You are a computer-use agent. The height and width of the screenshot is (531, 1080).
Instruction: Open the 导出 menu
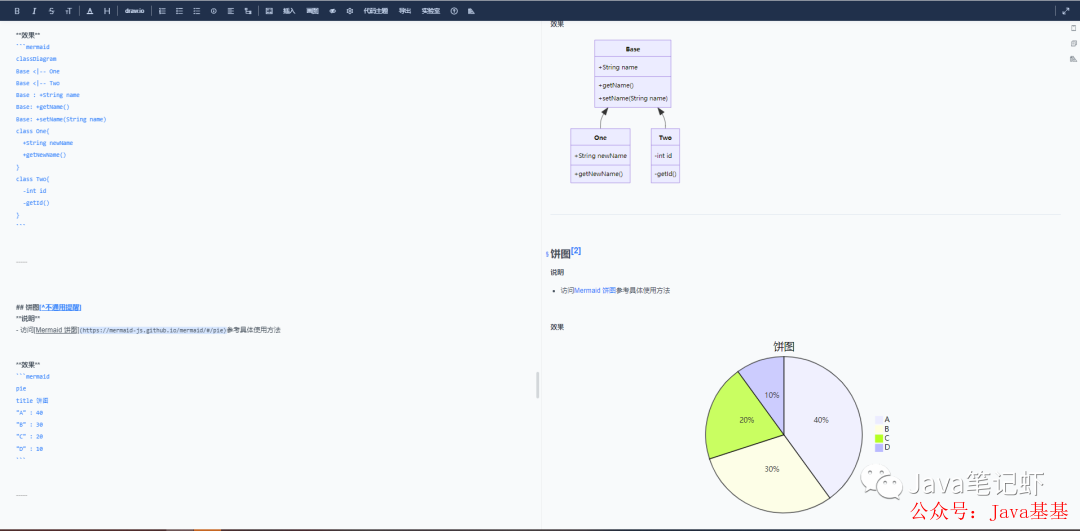click(x=405, y=11)
